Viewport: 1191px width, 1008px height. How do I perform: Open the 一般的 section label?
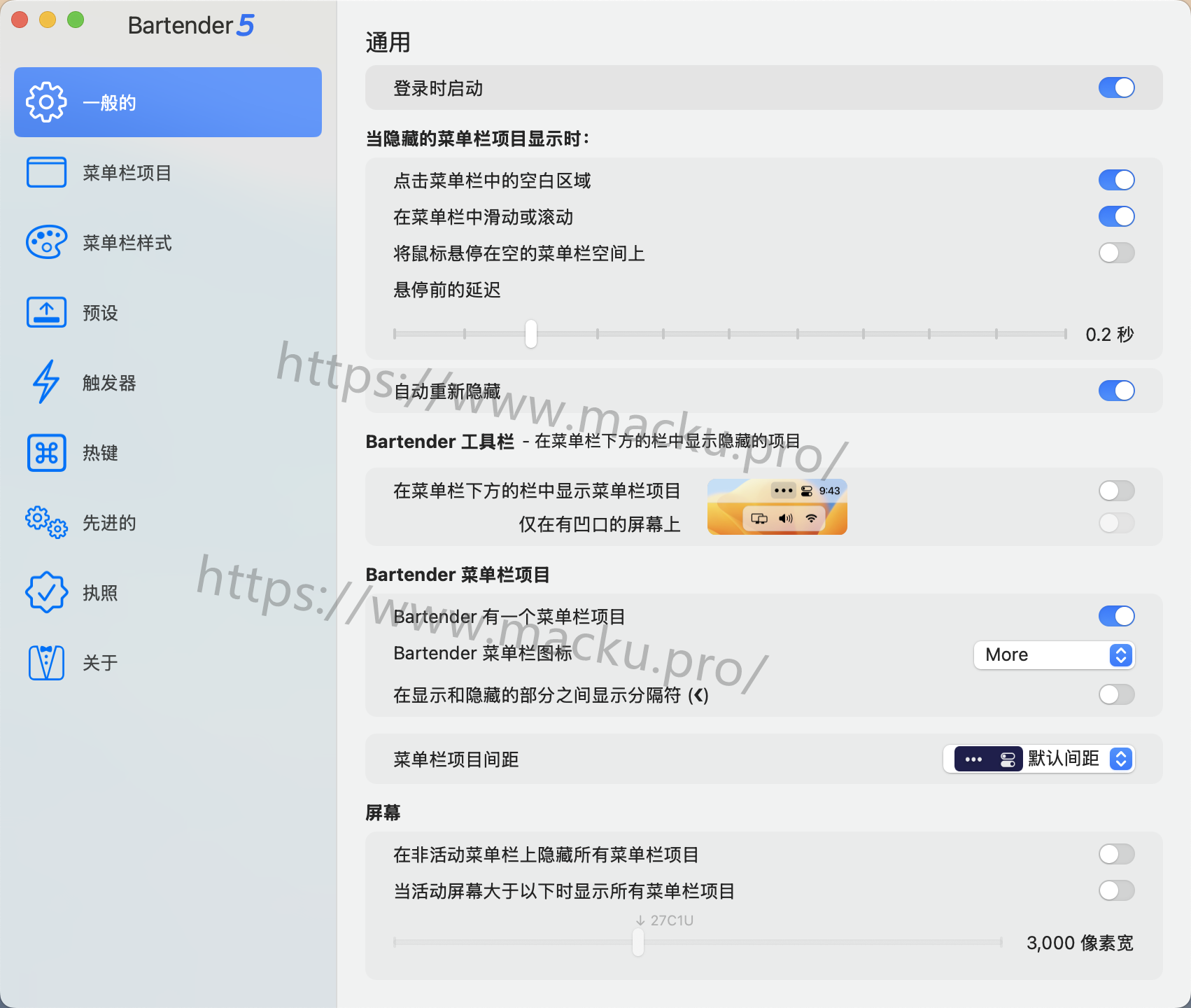tap(109, 103)
